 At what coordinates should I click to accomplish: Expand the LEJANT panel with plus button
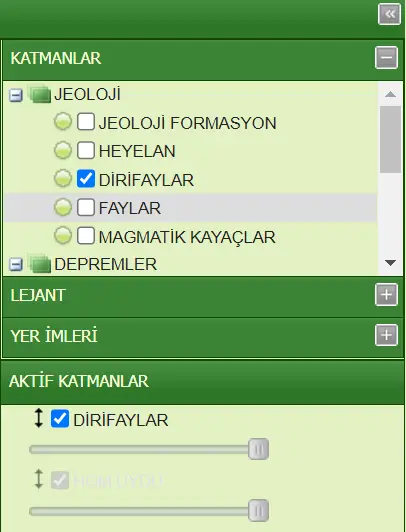point(386,294)
